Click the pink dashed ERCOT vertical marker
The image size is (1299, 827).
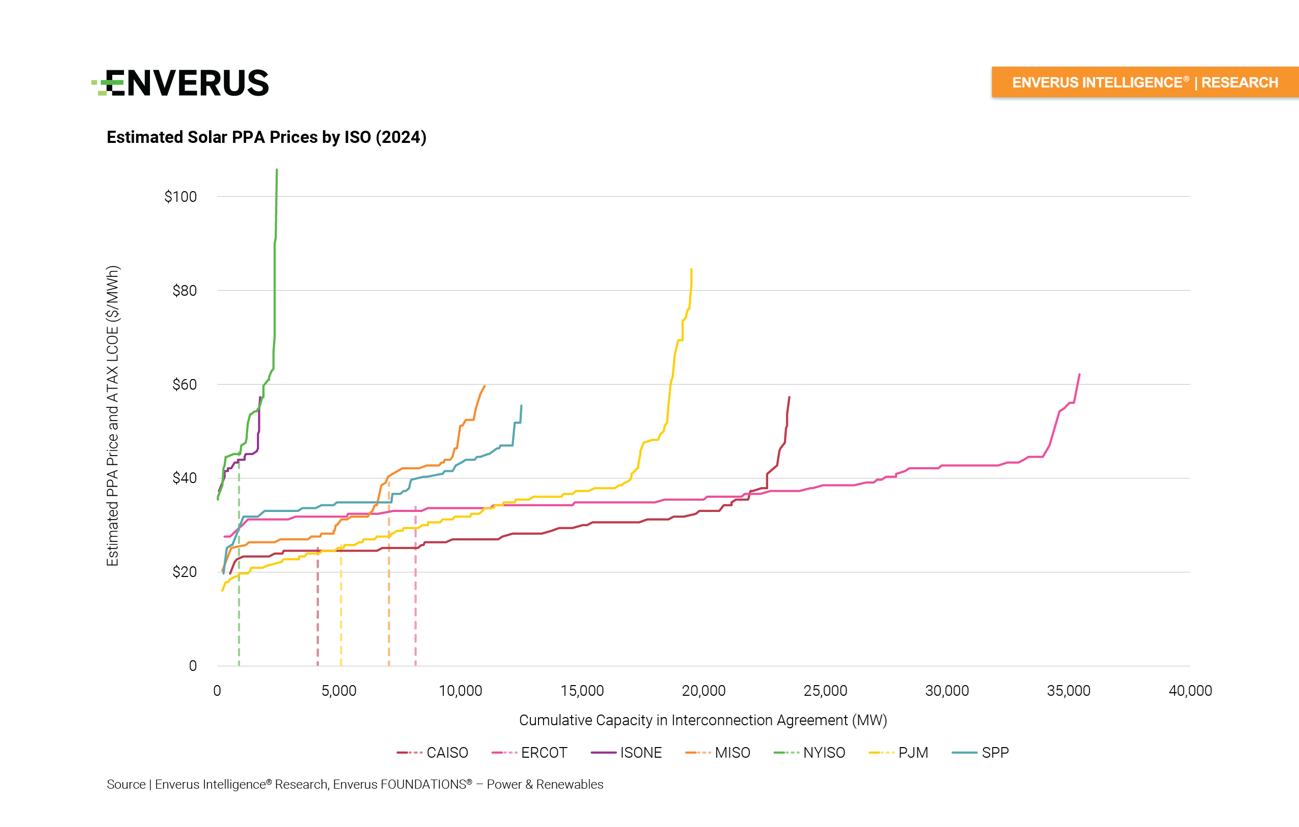pos(415,600)
